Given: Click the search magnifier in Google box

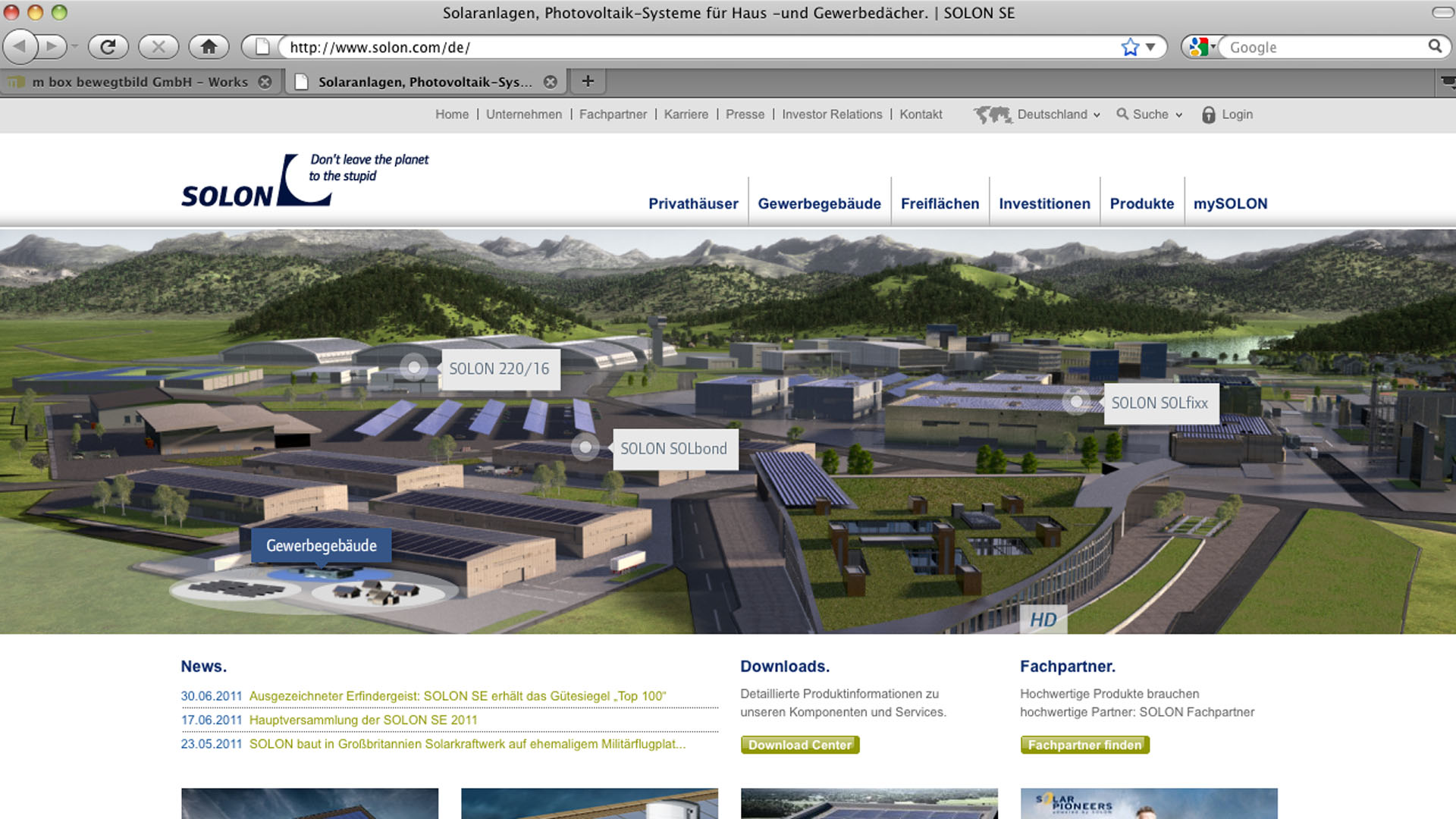Looking at the screenshot, I should pyautogui.click(x=1434, y=46).
